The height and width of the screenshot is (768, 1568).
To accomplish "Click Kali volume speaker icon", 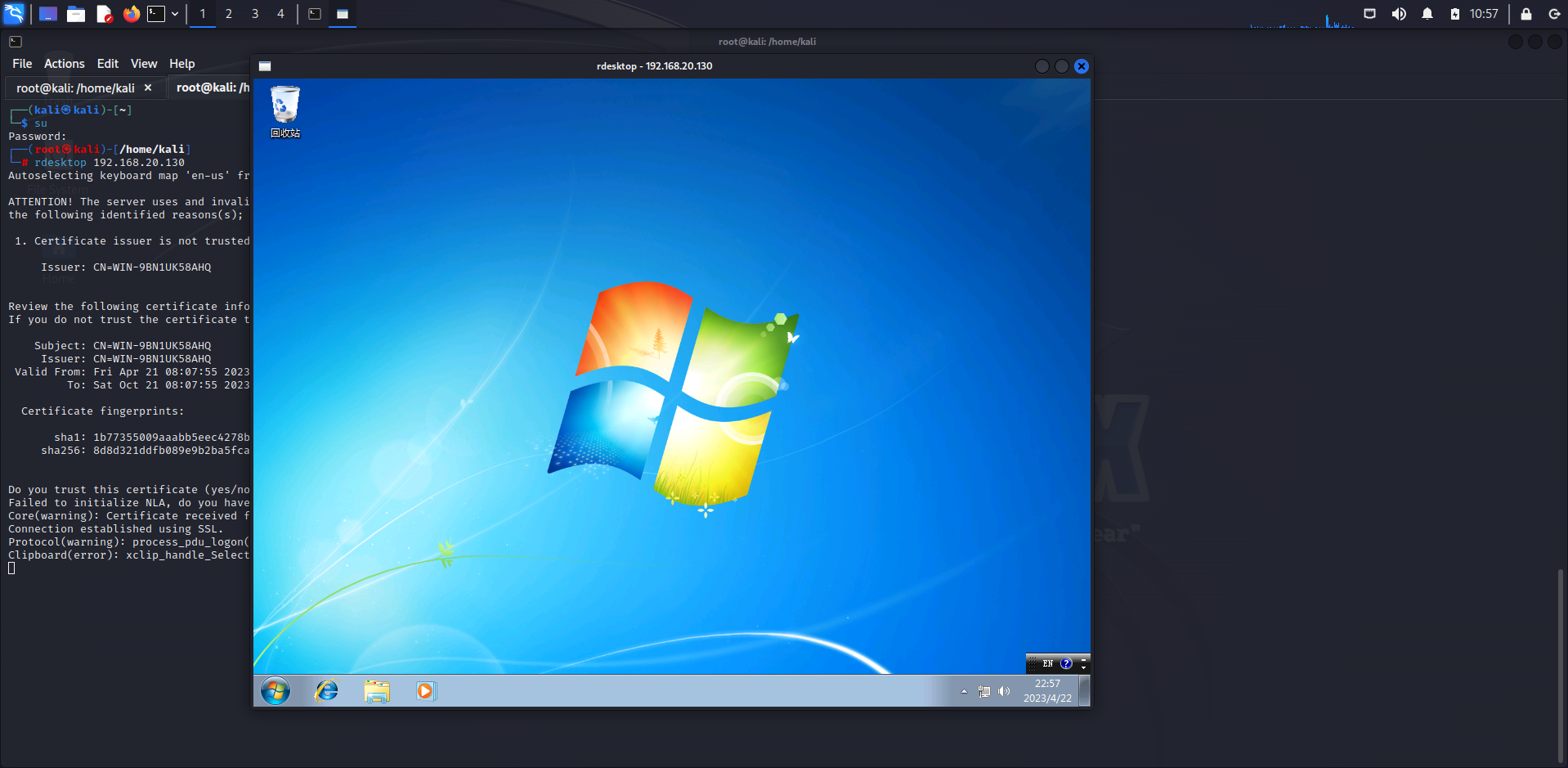I will 1399,14.
